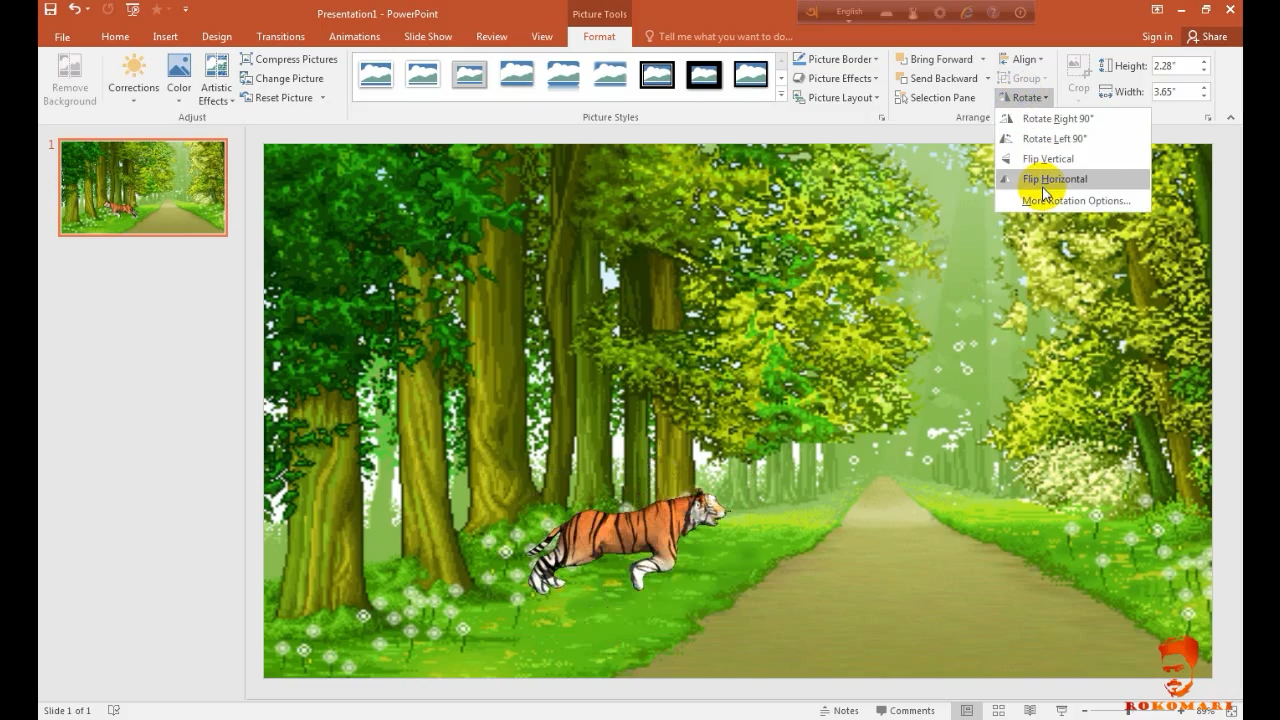Viewport: 1280px width, 720px height.
Task: Switch to the View tab
Action: tap(542, 37)
